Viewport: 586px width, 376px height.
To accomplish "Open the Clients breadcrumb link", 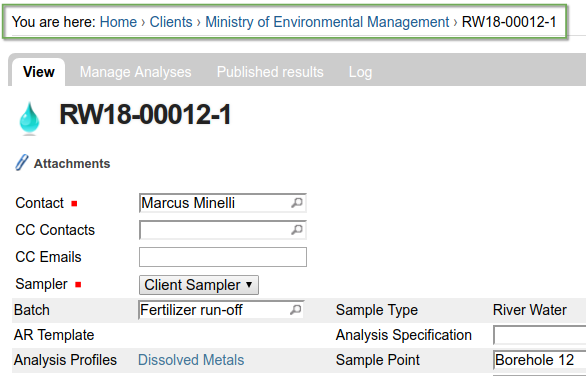I will point(171,22).
